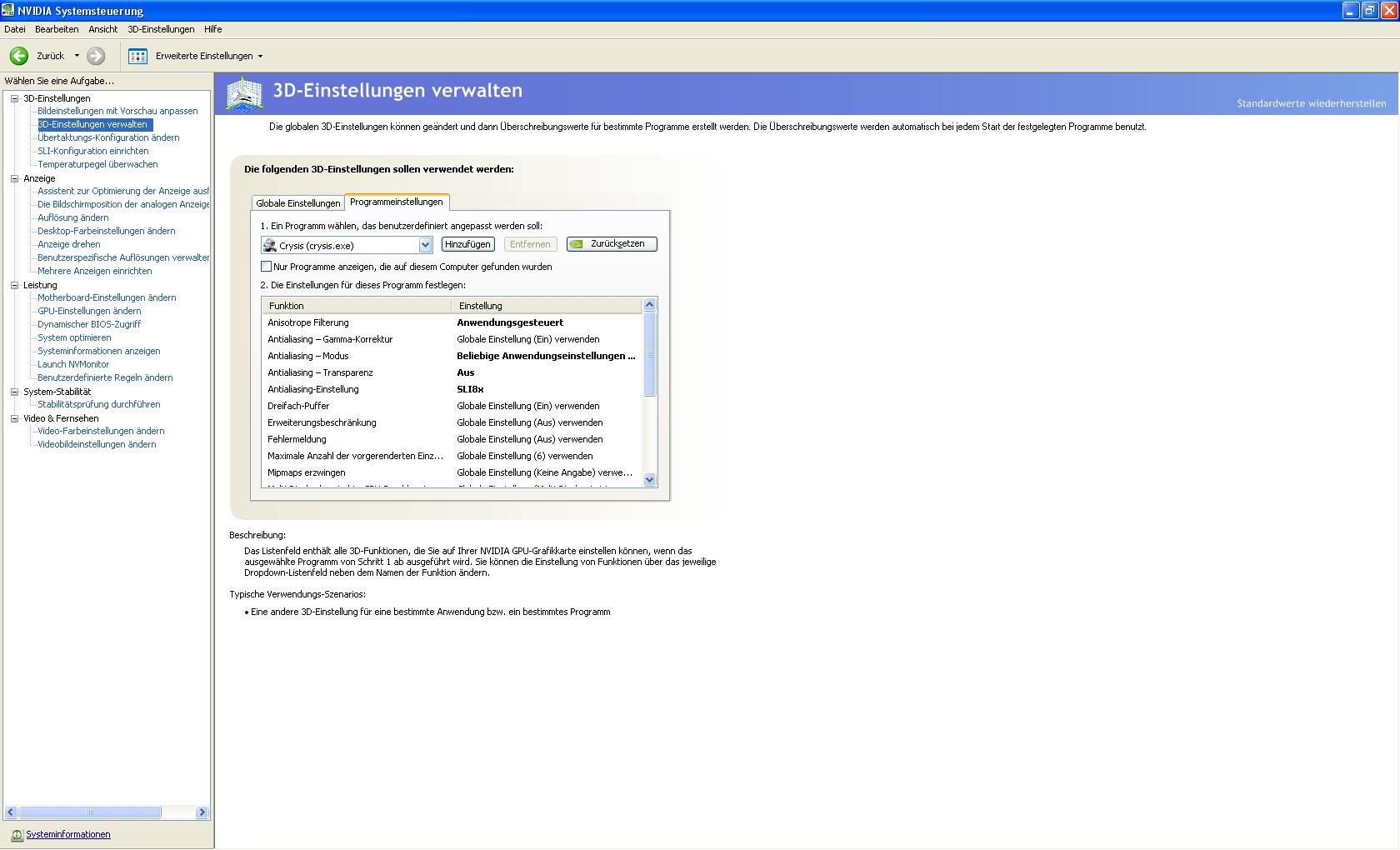Click the task pane scroll-right arrow
The height and width of the screenshot is (850, 1400).
click(x=202, y=812)
